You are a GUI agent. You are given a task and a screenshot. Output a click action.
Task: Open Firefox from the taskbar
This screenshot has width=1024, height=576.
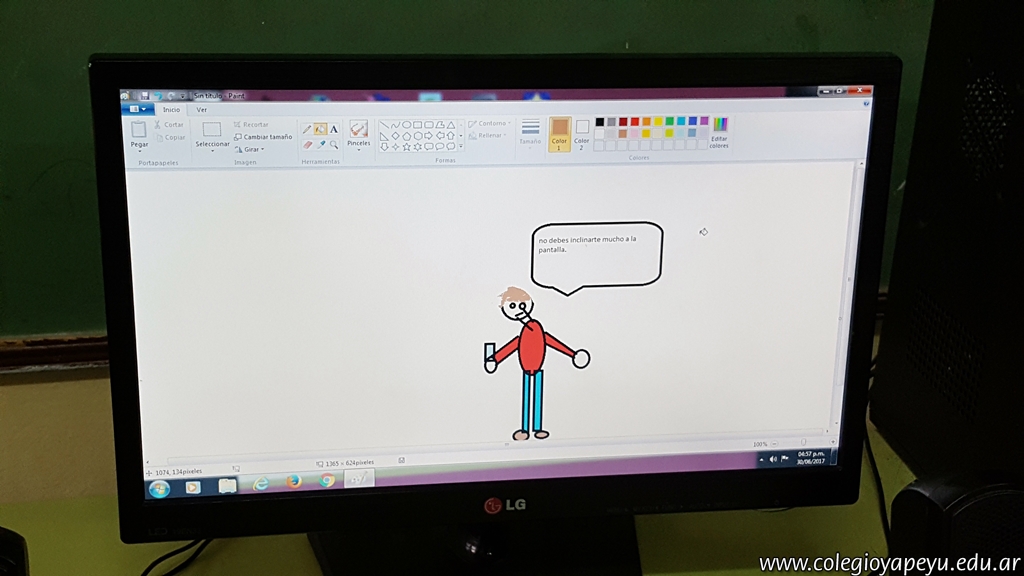point(293,482)
